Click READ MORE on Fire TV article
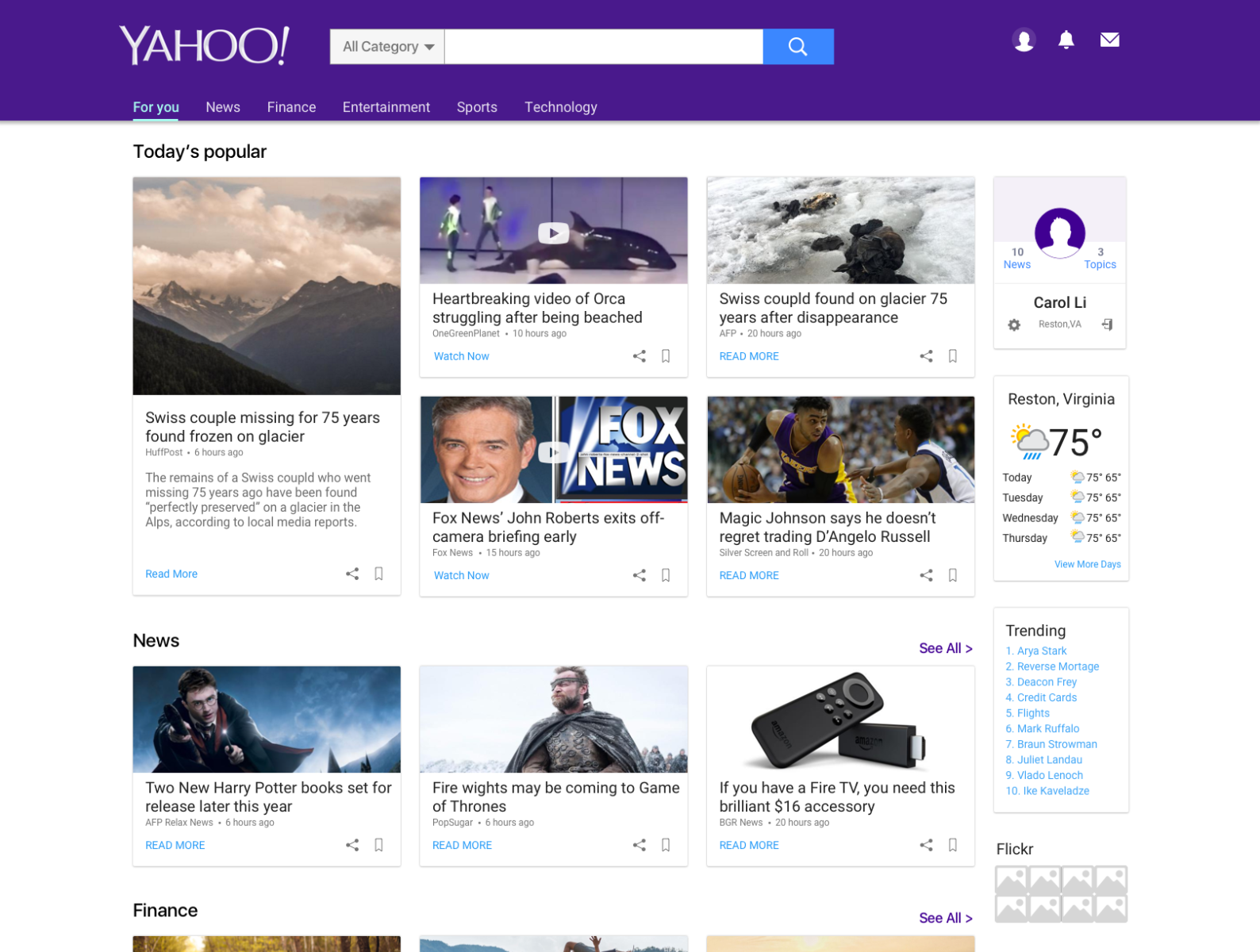 [x=749, y=845]
